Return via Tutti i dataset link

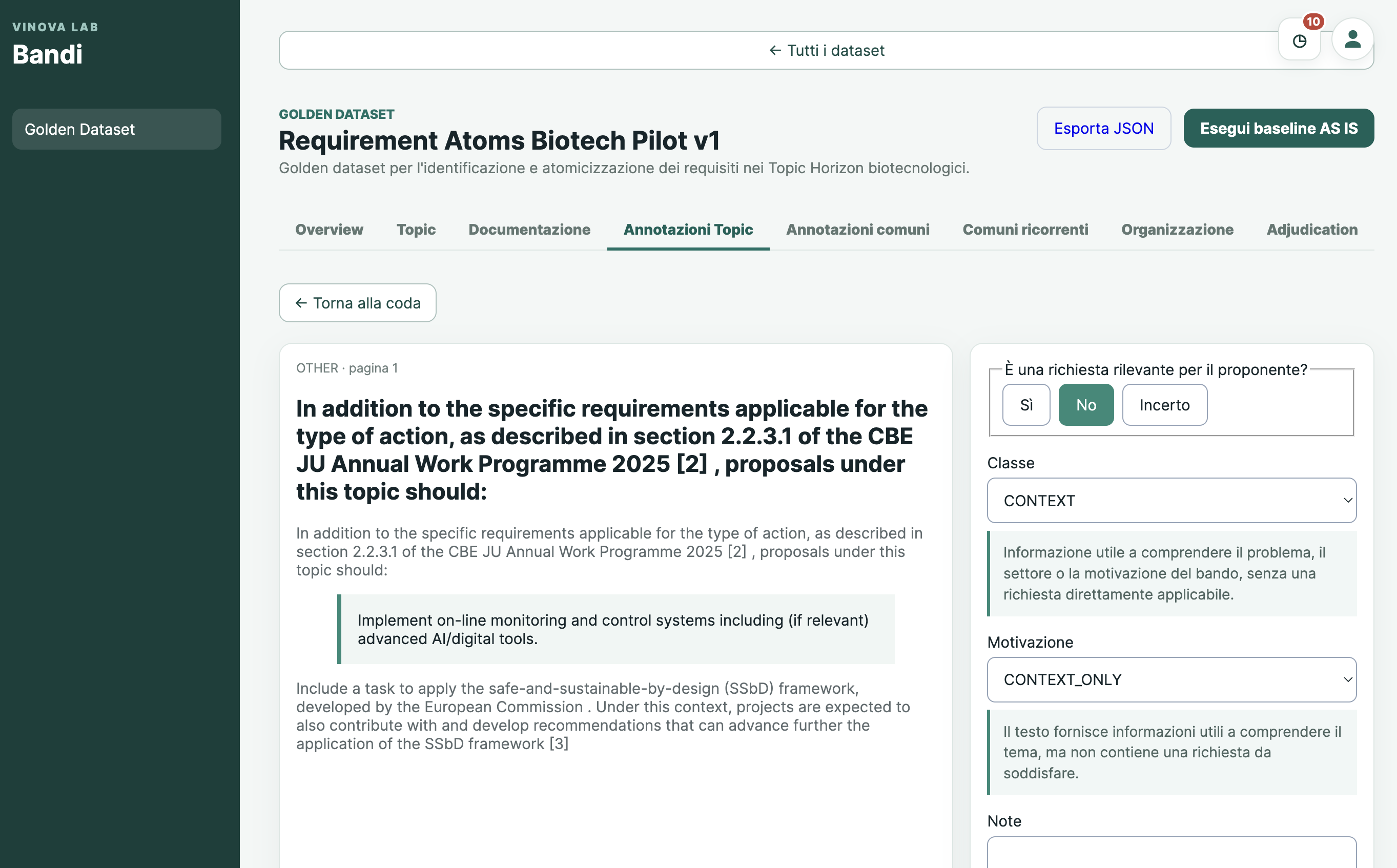pos(826,50)
